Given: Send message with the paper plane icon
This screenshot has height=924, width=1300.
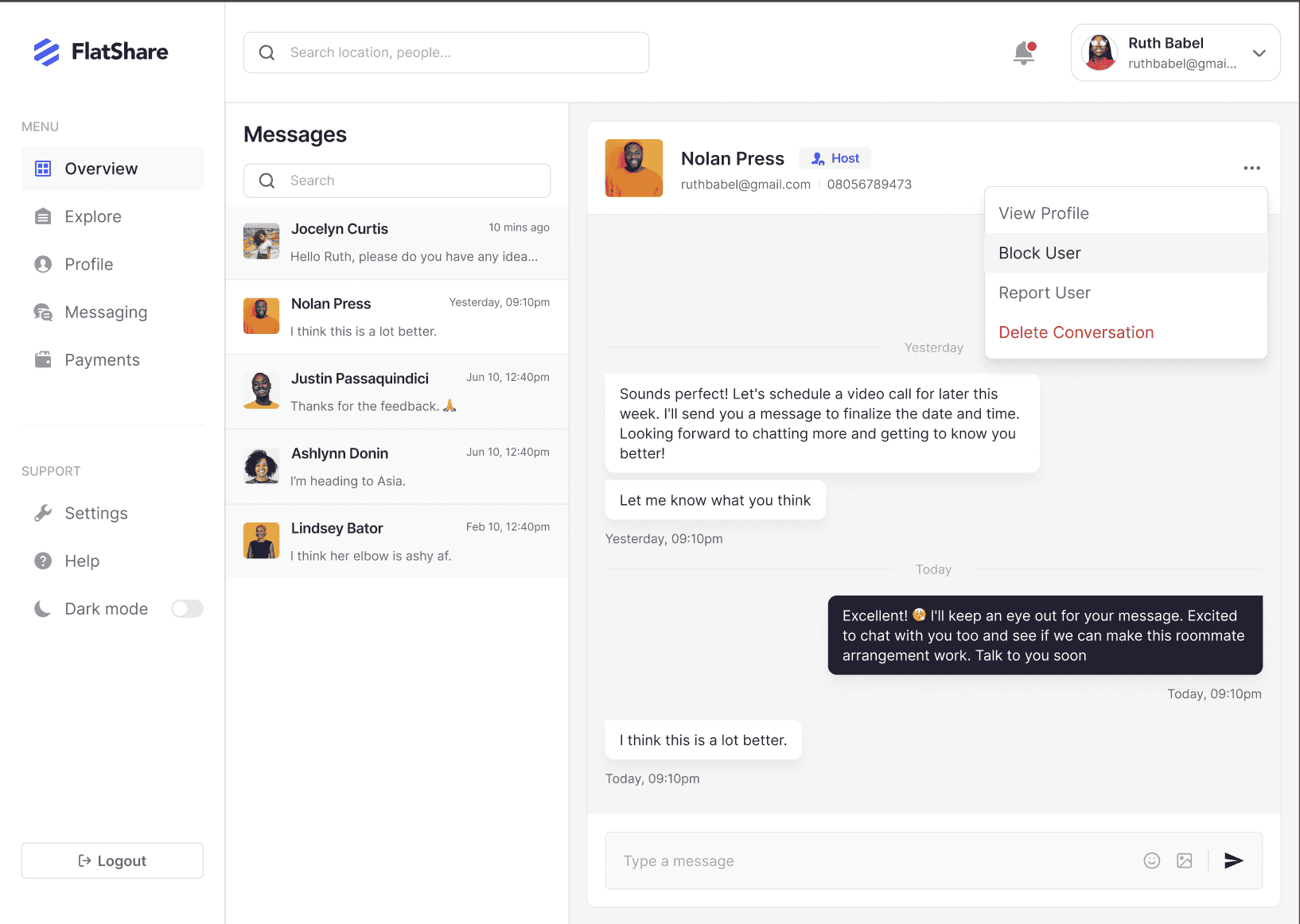Looking at the screenshot, I should pos(1233,860).
